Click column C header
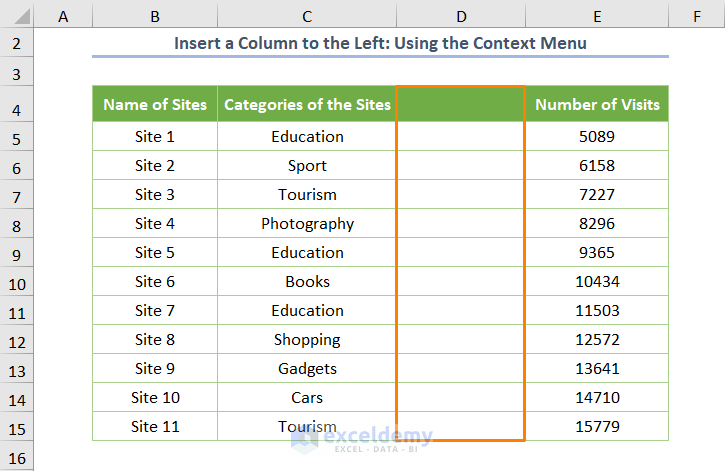 [307, 16]
